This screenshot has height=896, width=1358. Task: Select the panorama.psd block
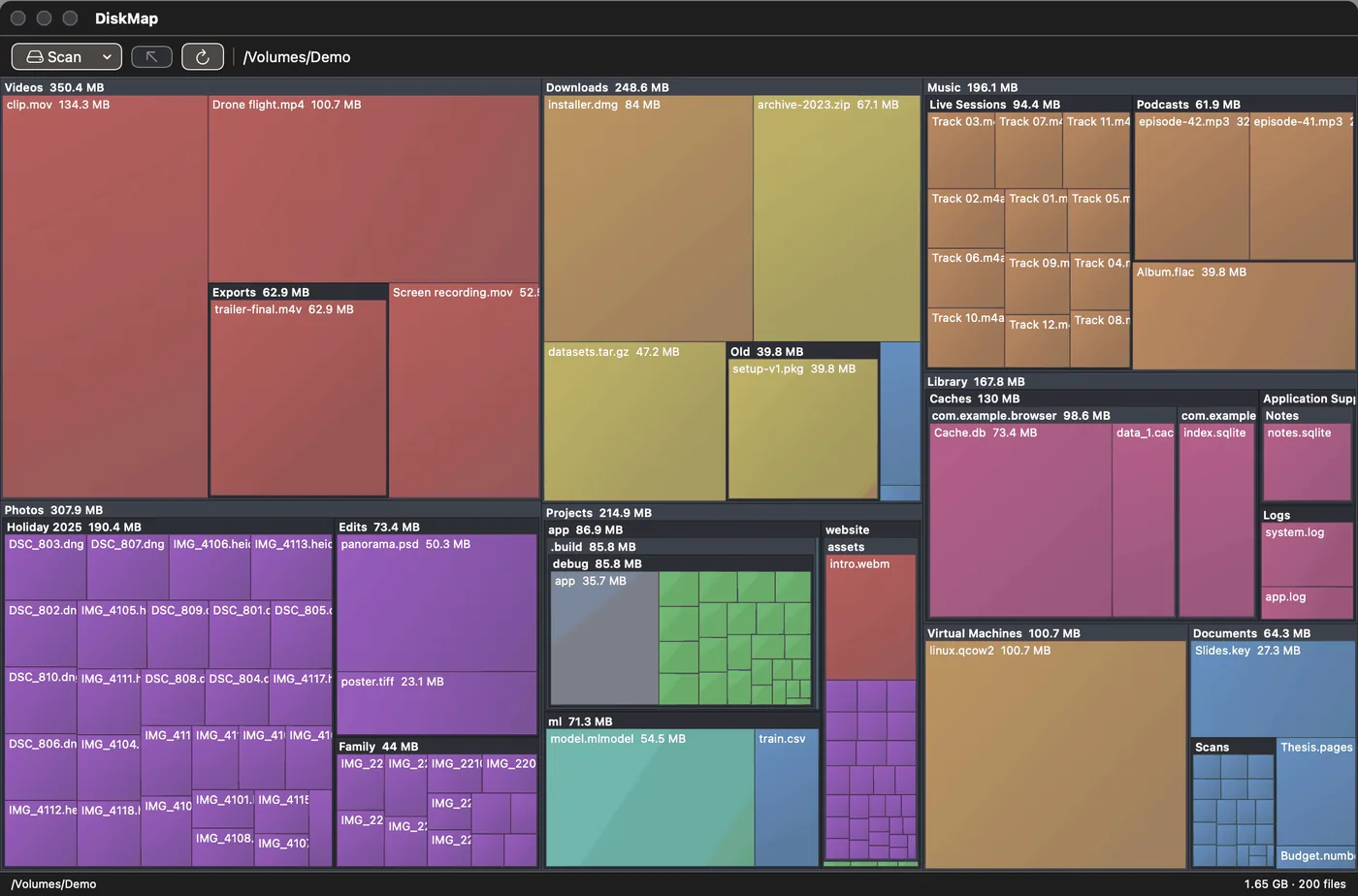(436, 603)
